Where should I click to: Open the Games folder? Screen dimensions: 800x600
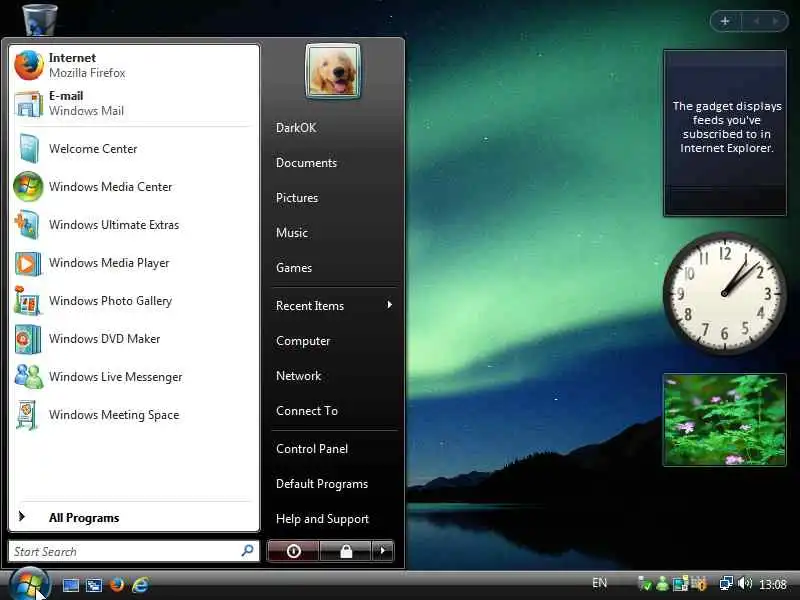(x=334, y=268)
